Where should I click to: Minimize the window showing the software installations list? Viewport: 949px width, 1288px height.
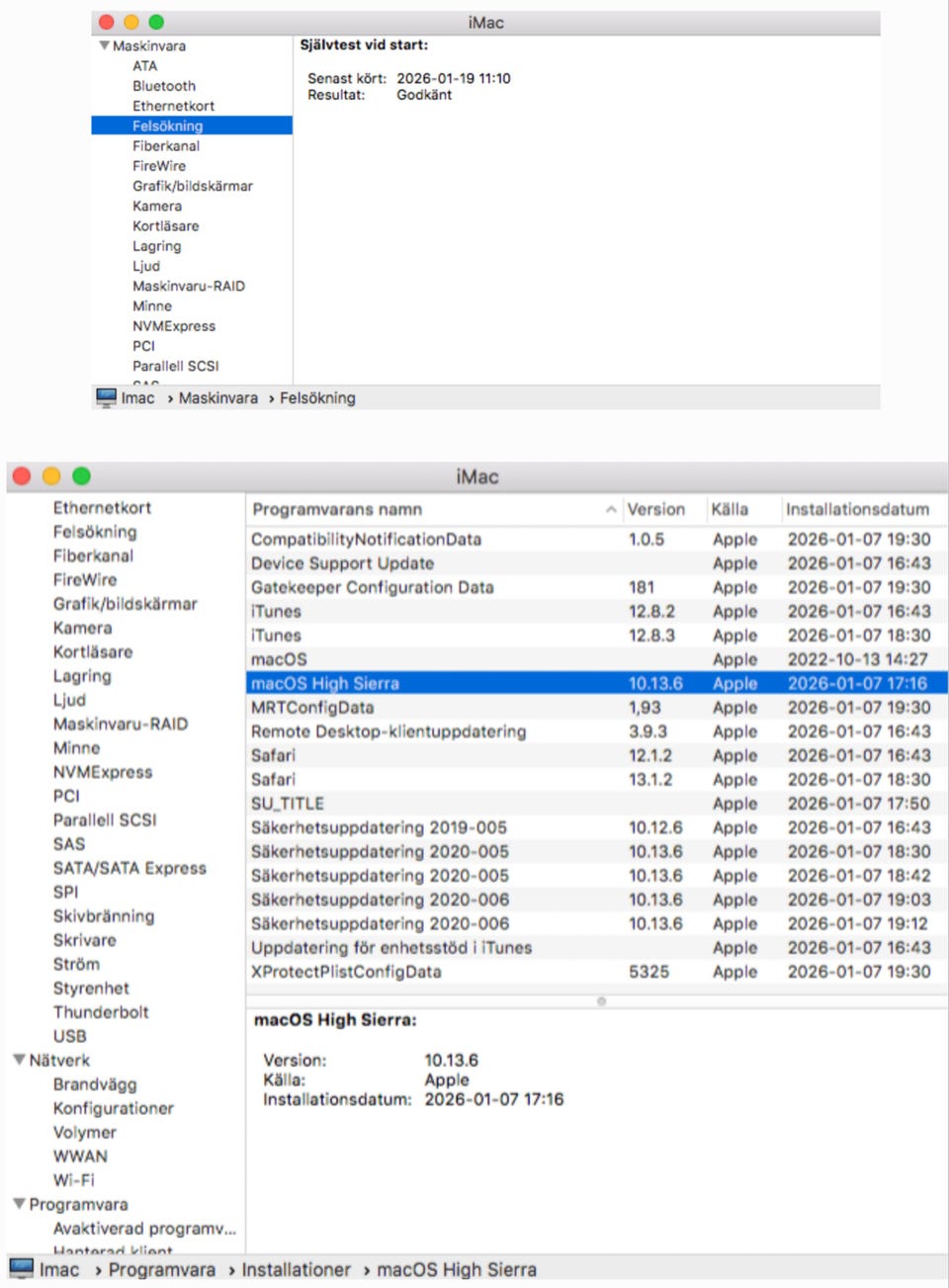pos(51,476)
